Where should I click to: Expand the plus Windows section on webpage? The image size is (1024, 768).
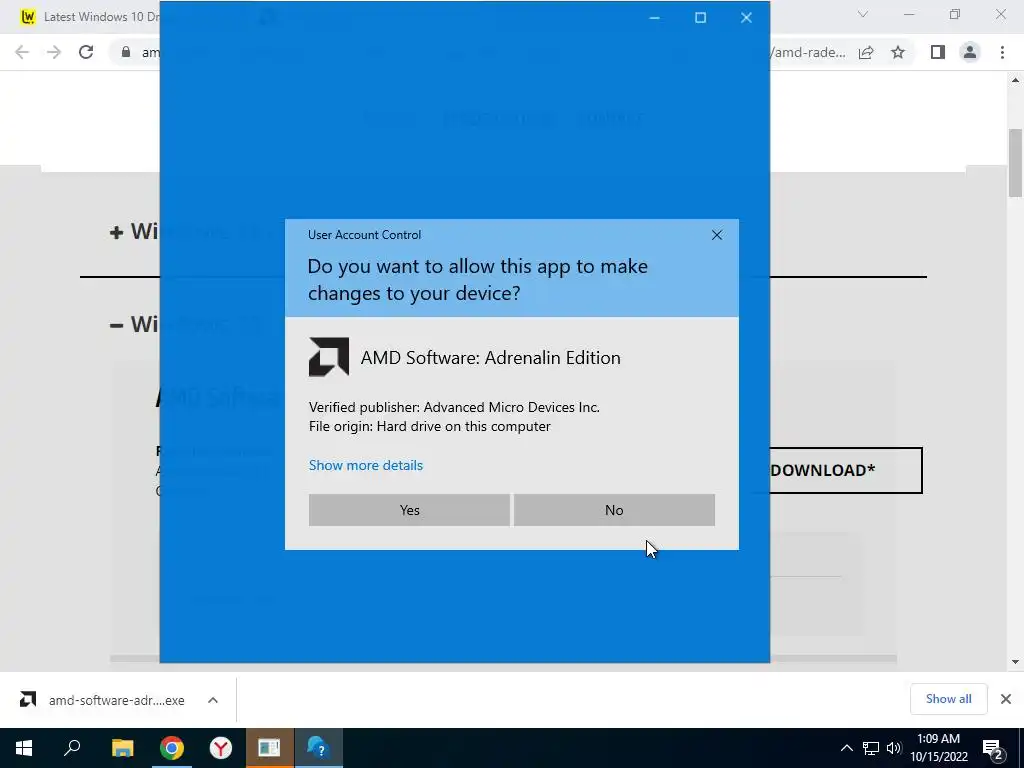116,232
